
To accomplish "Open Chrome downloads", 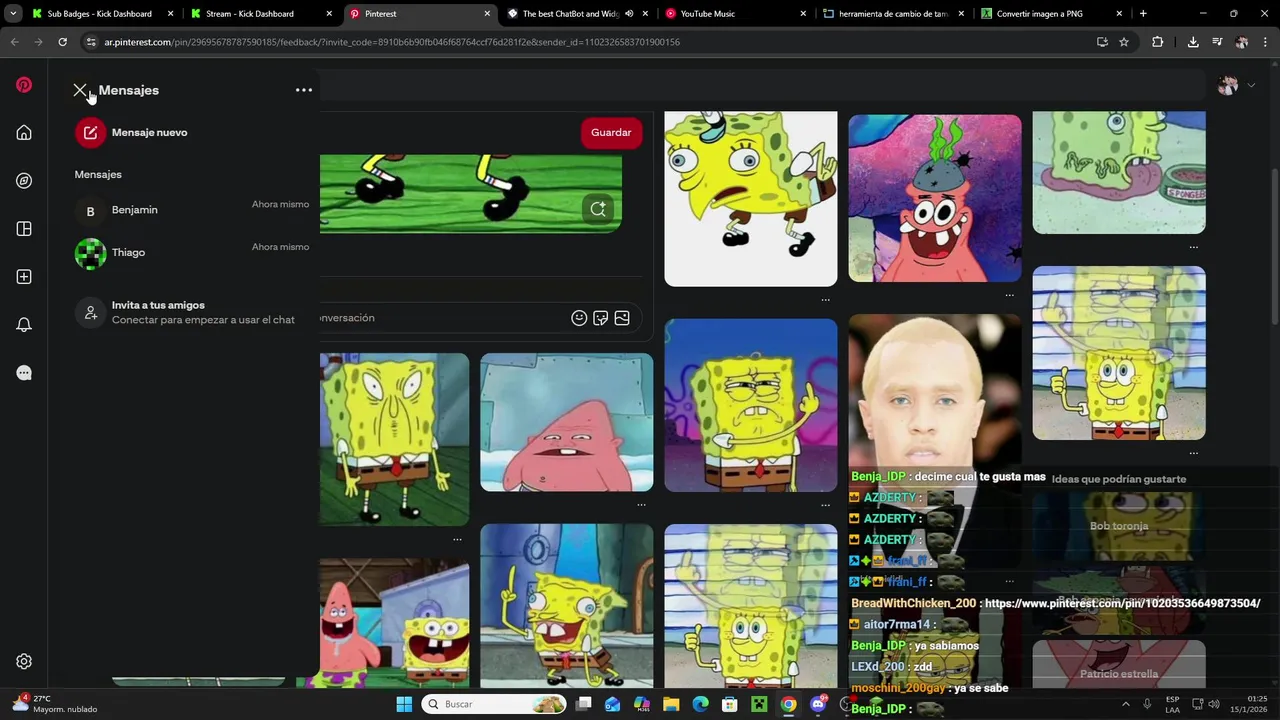I will [x=1193, y=42].
